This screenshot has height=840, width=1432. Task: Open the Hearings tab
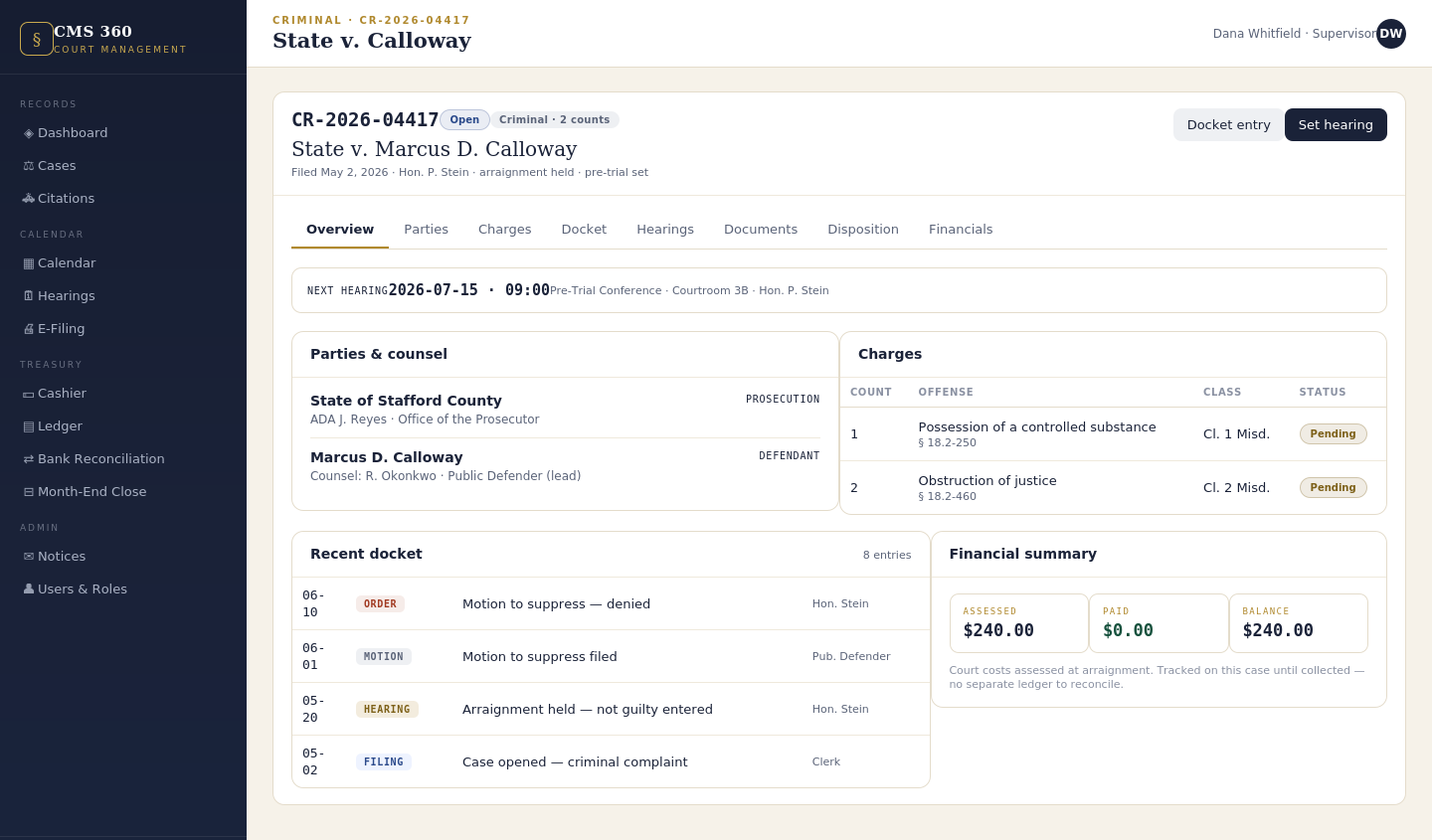click(x=665, y=230)
